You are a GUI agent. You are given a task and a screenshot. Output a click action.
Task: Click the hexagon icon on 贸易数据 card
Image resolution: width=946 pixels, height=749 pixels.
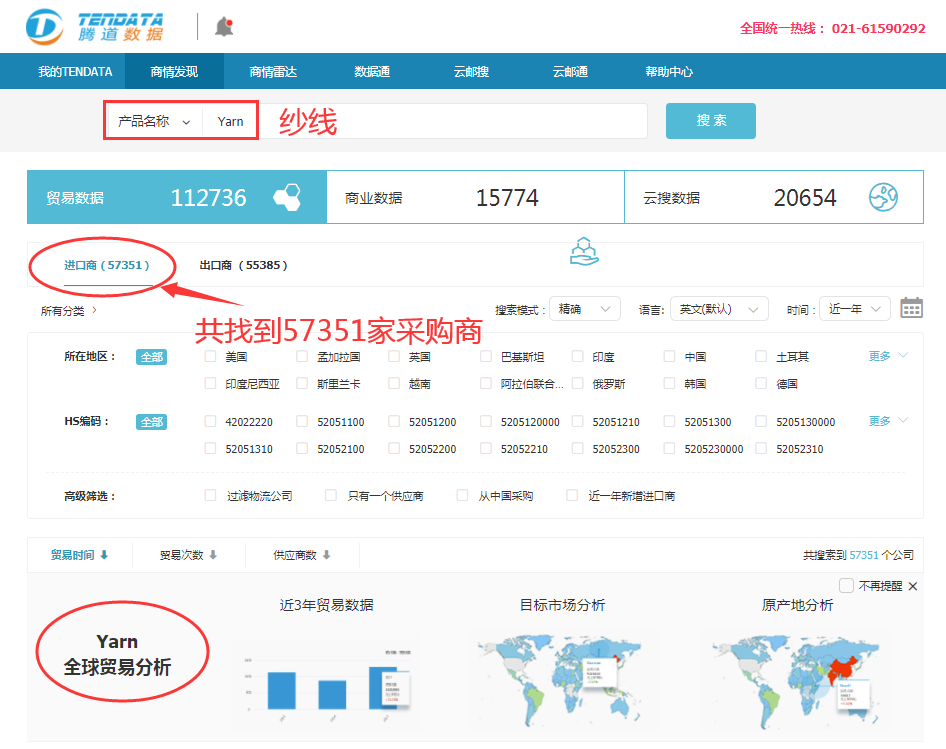tap(287, 197)
